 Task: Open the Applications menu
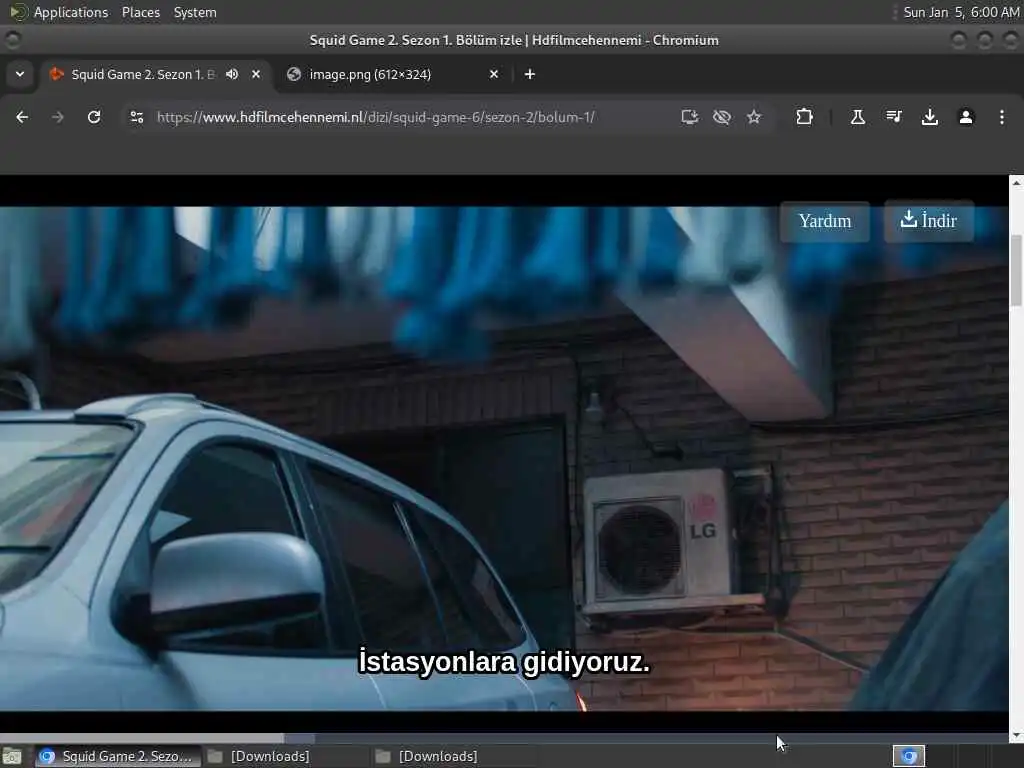click(x=71, y=12)
